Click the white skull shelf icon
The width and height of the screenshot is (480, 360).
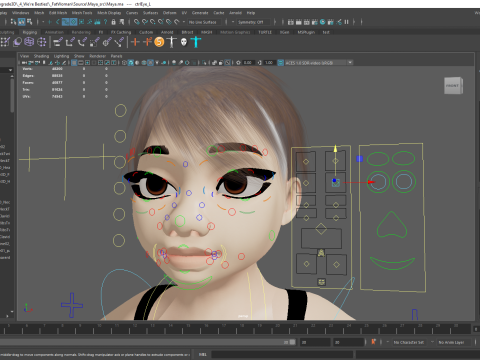[x=184, y=42]
